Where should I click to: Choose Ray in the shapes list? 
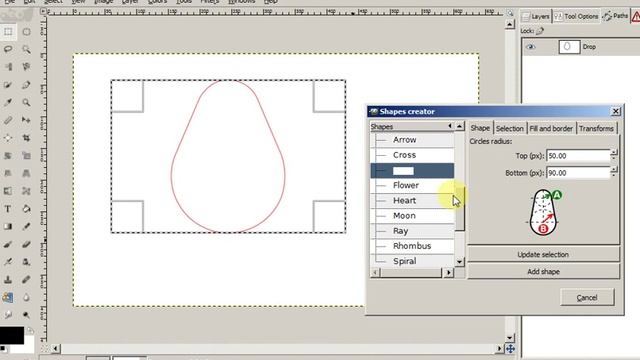412,231
